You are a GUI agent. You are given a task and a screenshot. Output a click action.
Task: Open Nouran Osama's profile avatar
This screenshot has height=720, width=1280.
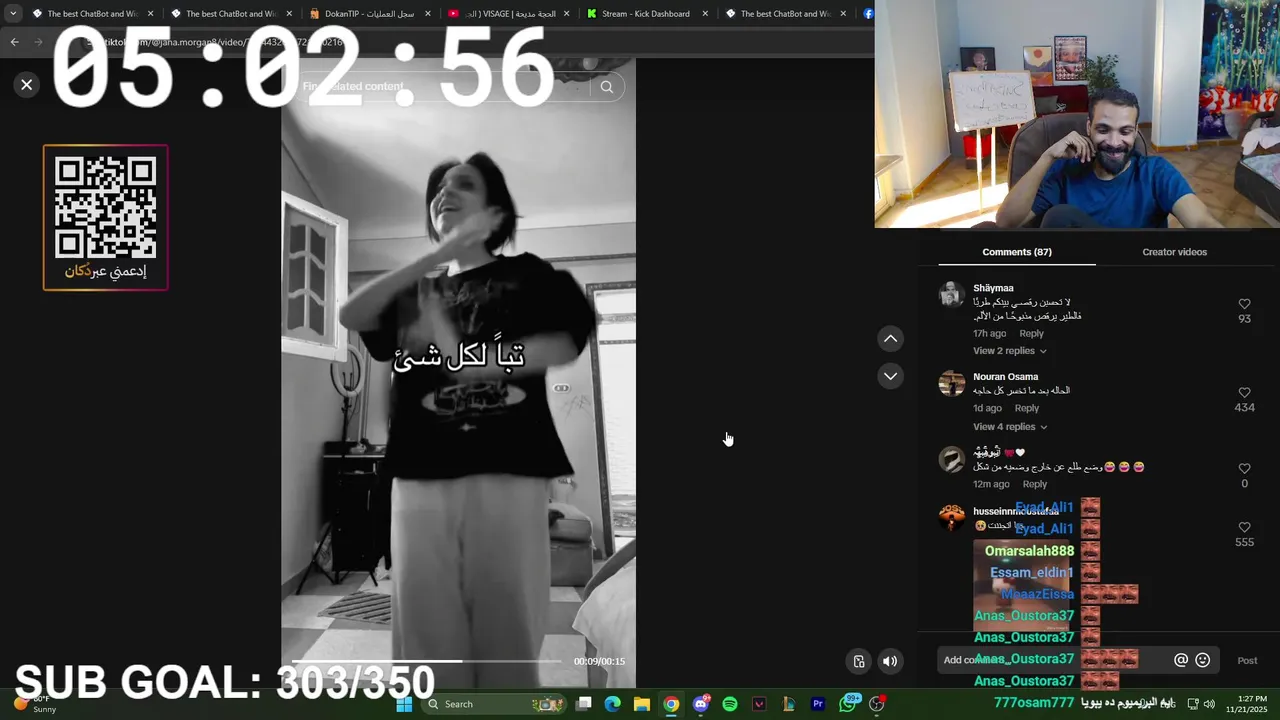(x=952, y=383)
